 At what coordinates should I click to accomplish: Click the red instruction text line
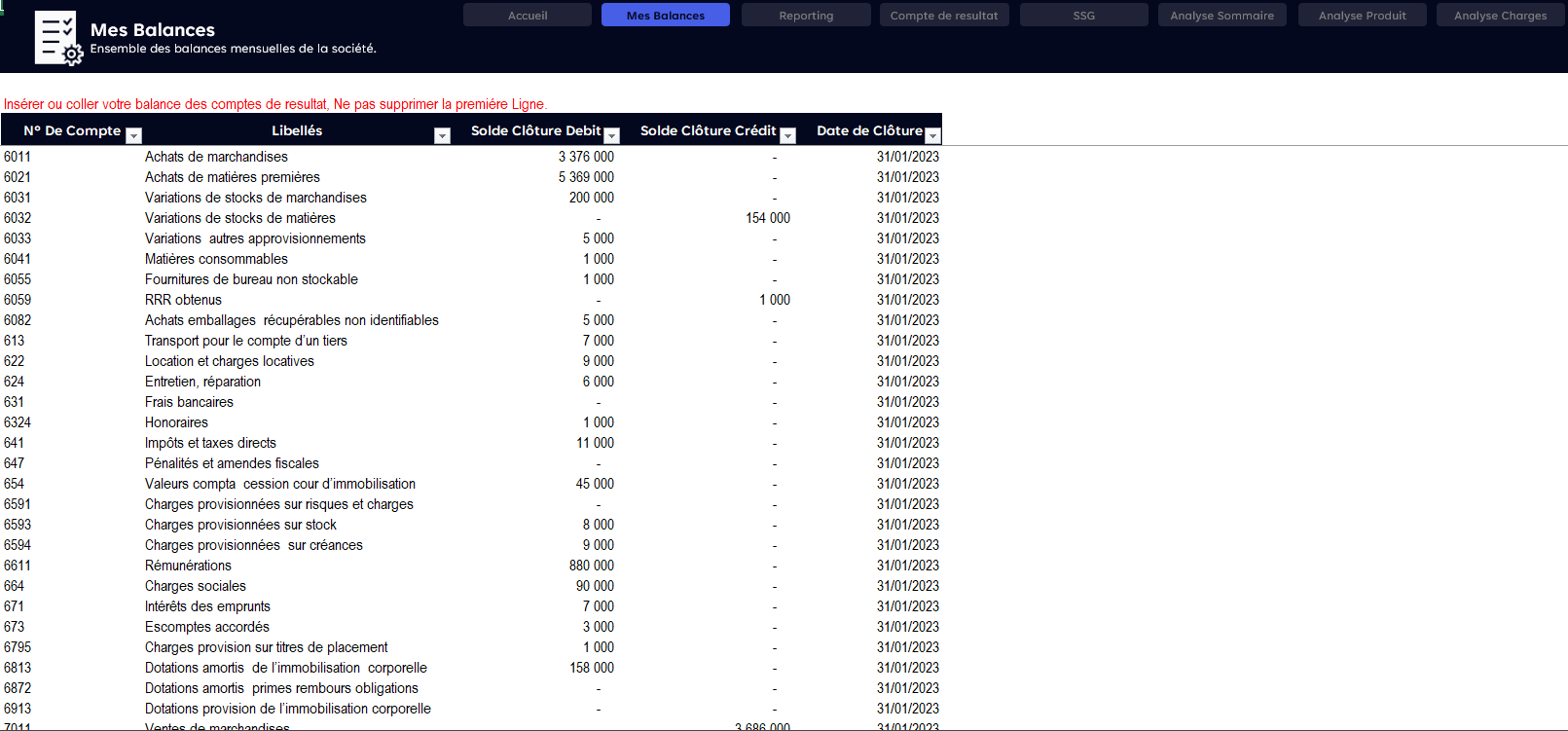(x=275, y=104)
